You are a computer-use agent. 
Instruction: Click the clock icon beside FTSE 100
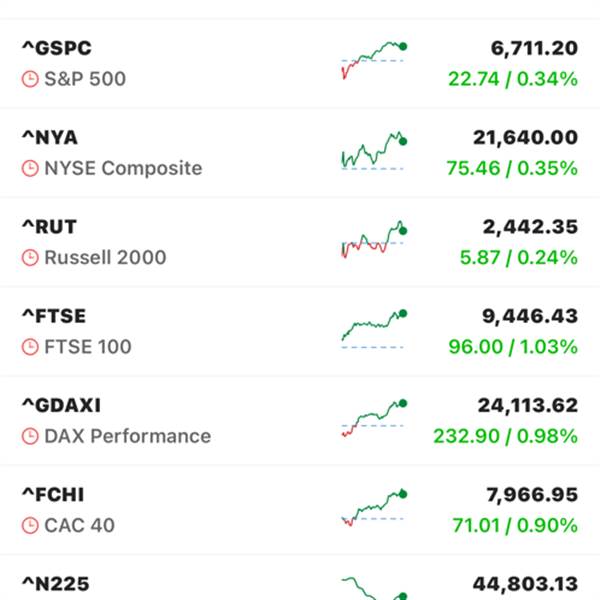(x=30, y=347)
